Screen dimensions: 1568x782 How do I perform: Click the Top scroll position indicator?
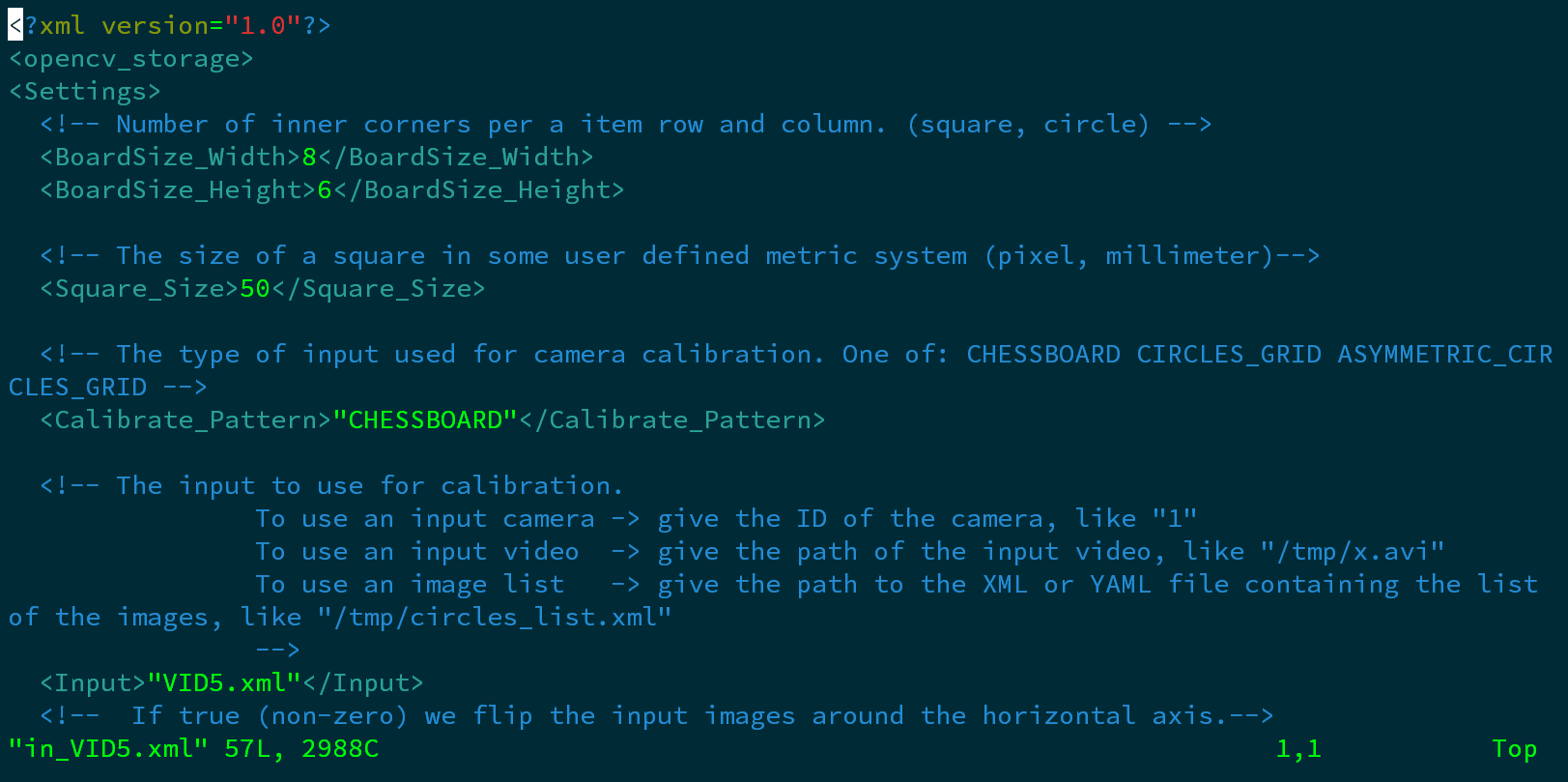pos(1514,749)
